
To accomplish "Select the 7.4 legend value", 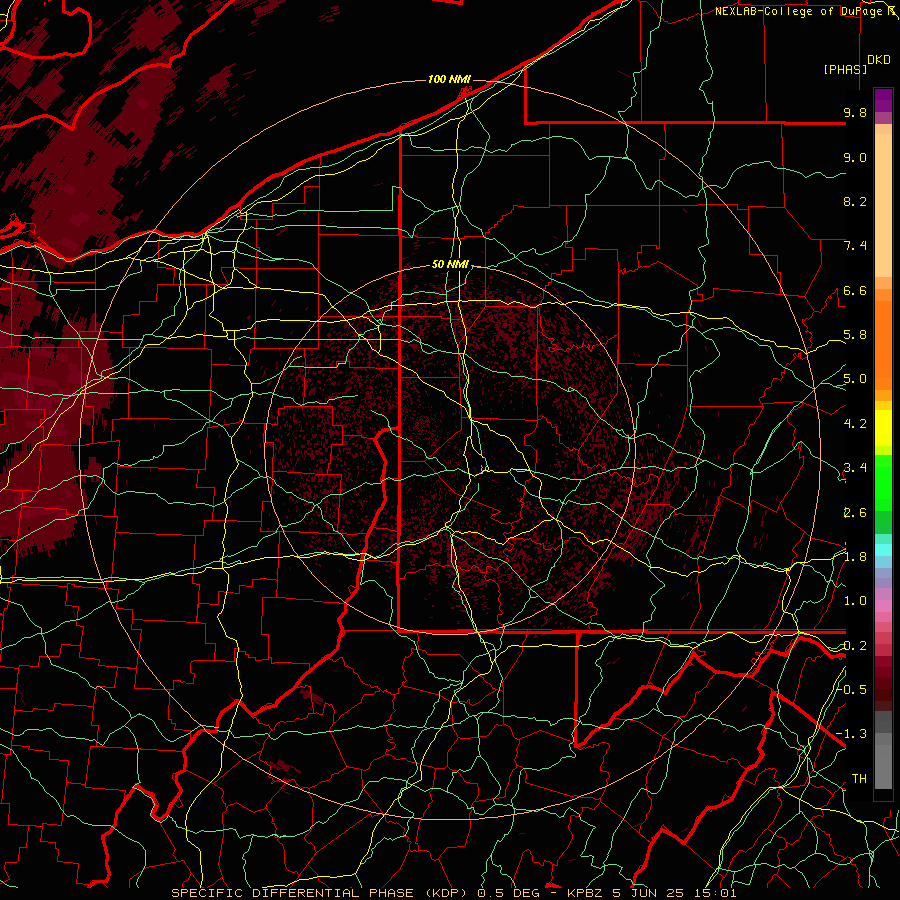I will [855, 246].
